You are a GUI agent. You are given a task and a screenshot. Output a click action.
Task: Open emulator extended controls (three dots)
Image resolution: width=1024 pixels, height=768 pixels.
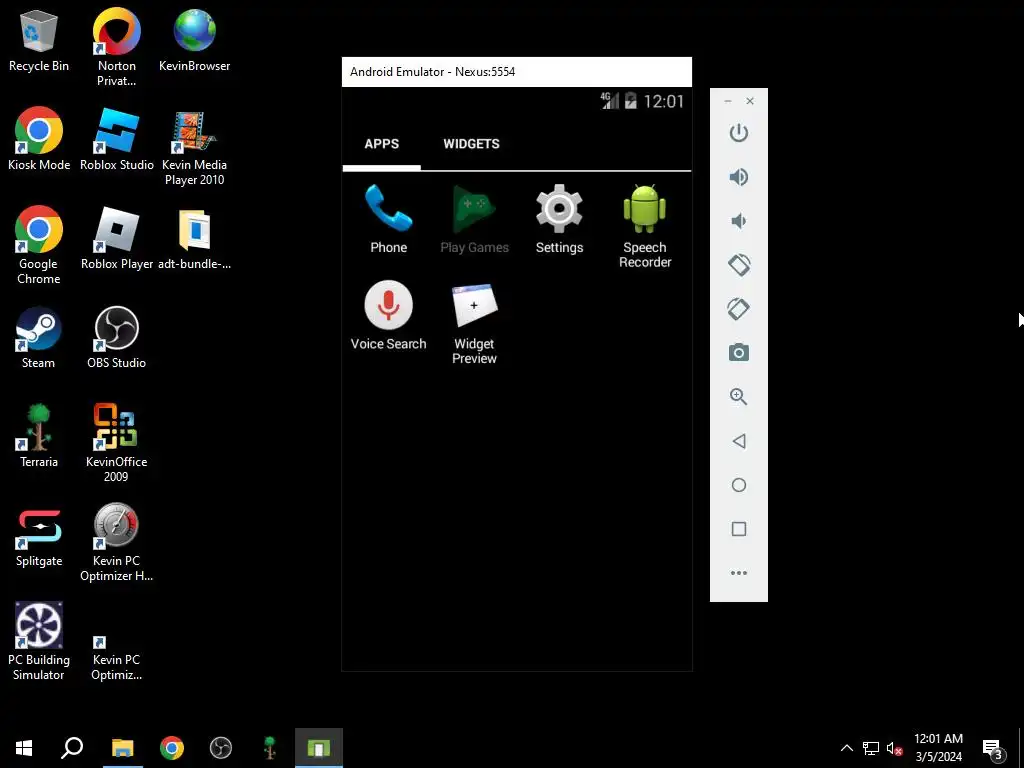coord(739,573)
